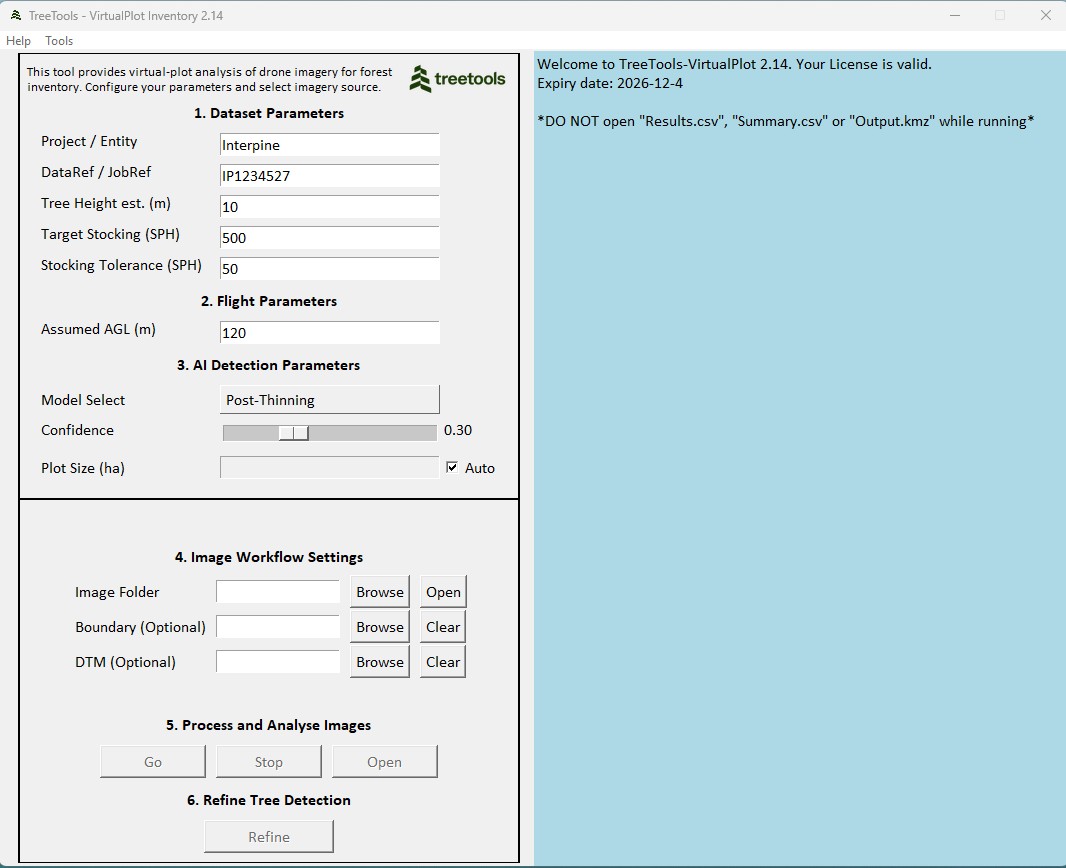Screen dimensions: 1066x868
Task: Browse for a DTM file
Action: tap(379, 662)
